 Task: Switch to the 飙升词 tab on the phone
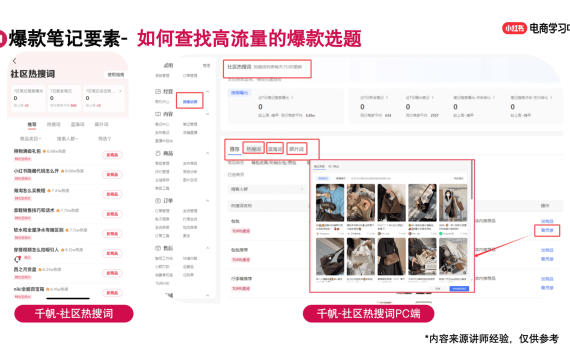pyautogui.click(x=101, y=125)
